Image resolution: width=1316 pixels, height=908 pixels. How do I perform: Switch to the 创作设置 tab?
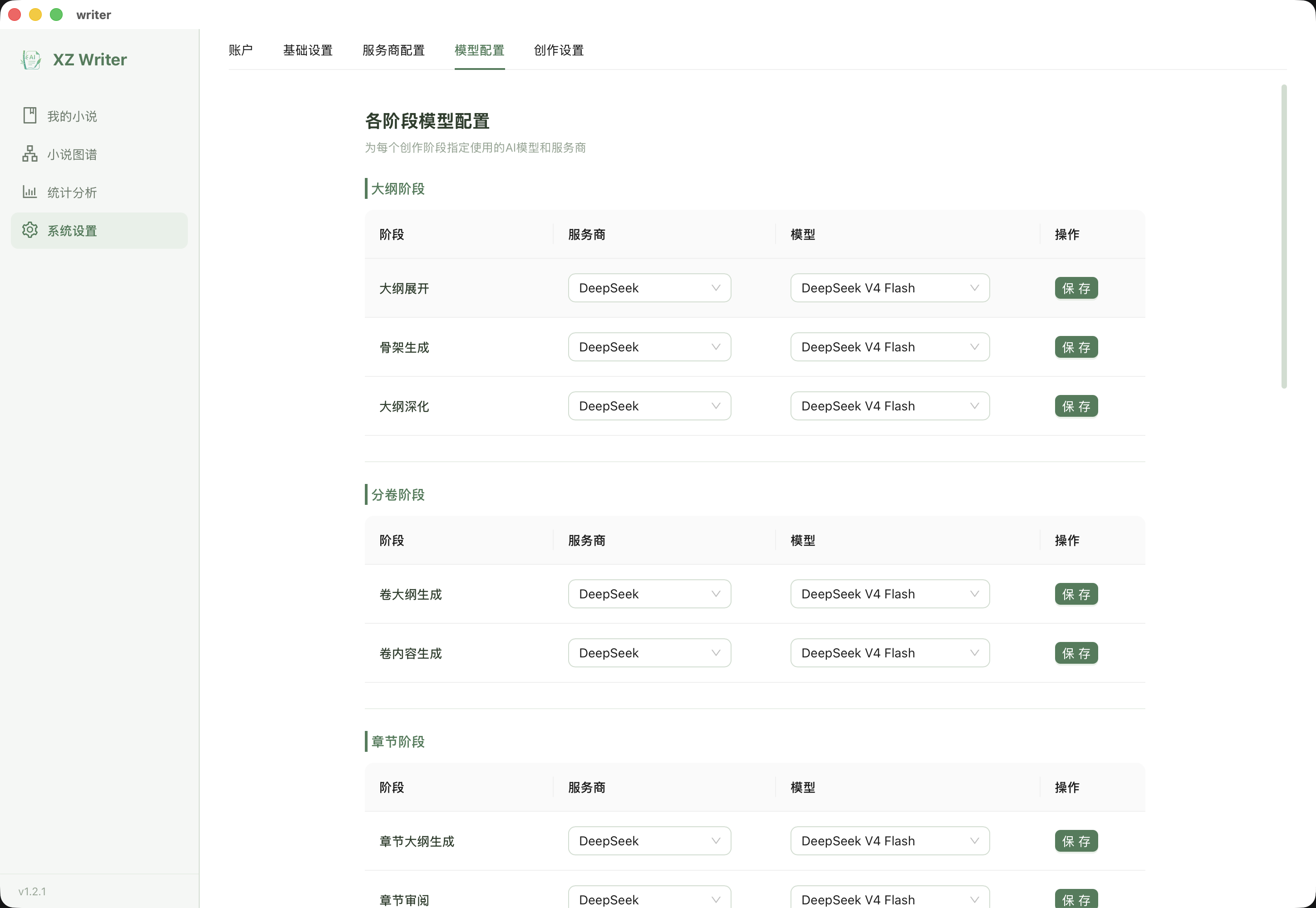pos(559,50)
